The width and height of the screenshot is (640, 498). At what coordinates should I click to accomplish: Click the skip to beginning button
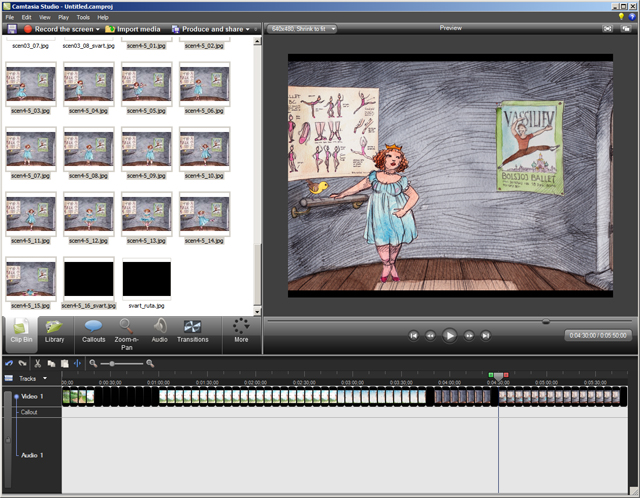pos(413,336)
